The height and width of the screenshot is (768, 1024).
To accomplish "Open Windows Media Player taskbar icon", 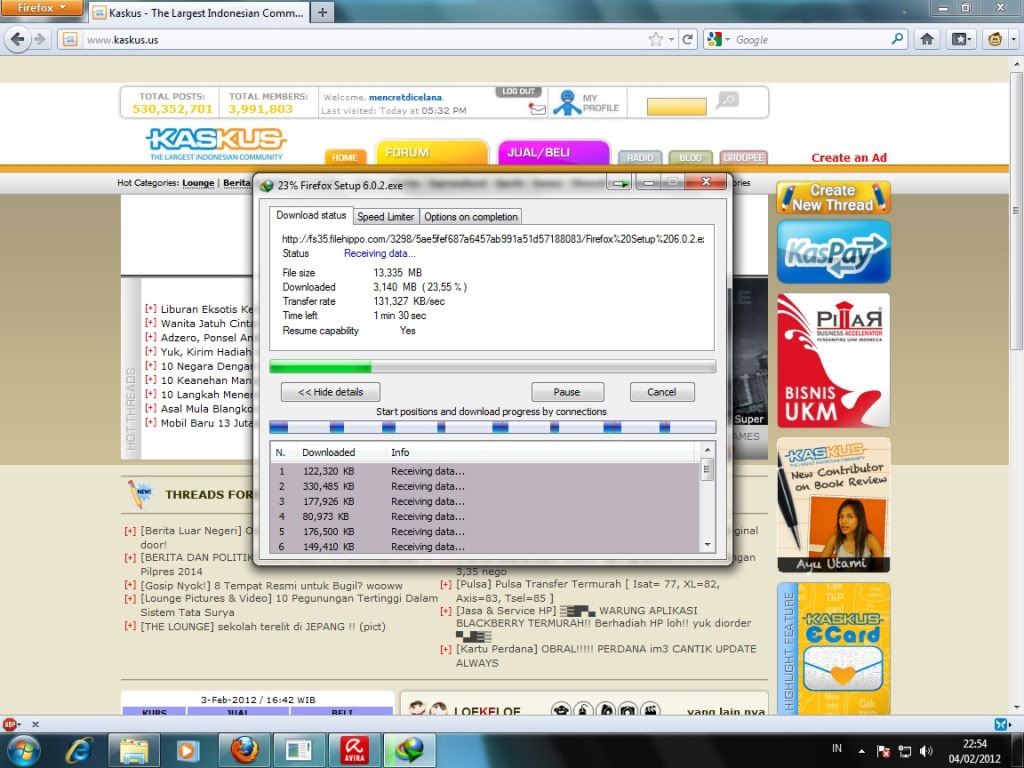I will coord(187,750).
